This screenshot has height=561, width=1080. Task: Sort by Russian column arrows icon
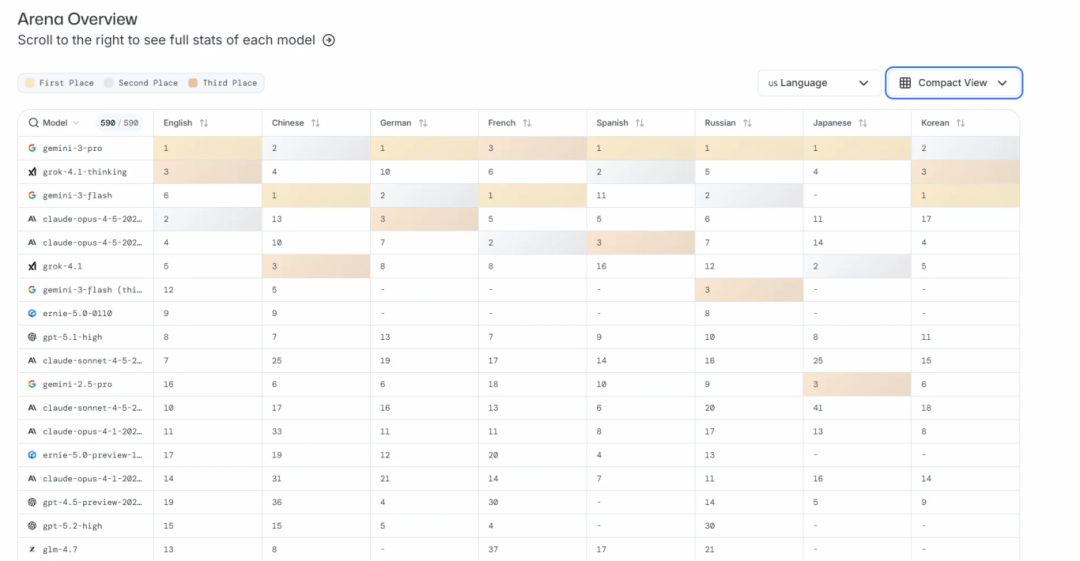click(x=747, y=123)
